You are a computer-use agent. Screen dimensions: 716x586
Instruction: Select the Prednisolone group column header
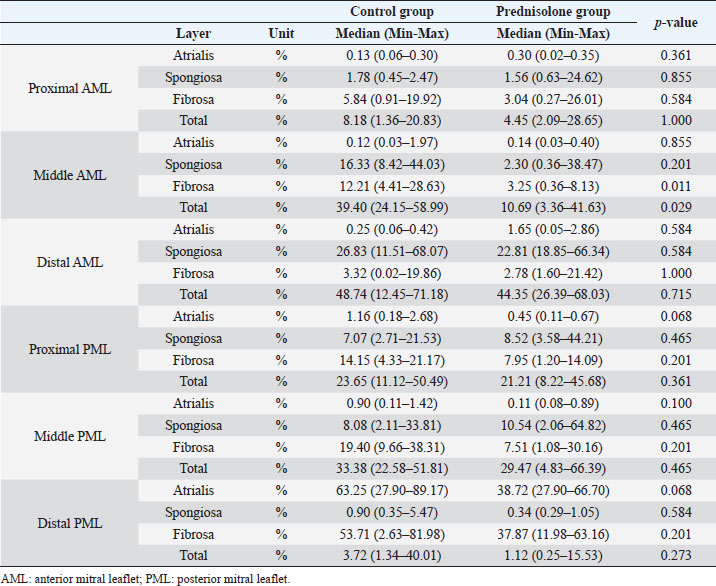553,12
